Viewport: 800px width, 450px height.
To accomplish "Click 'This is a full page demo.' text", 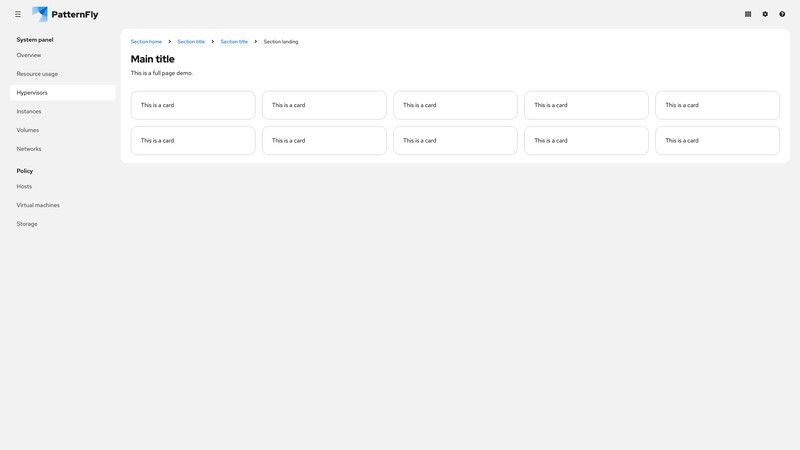I will point(162,73).
